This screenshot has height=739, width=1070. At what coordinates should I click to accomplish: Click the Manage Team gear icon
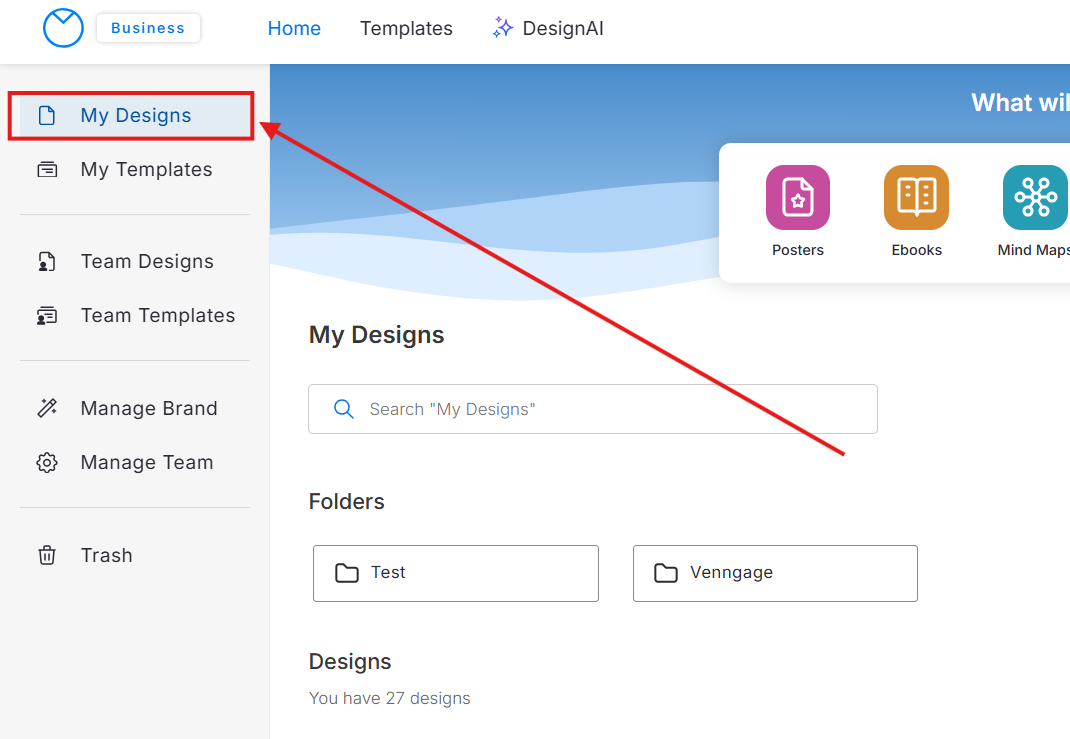coord(47,462)
